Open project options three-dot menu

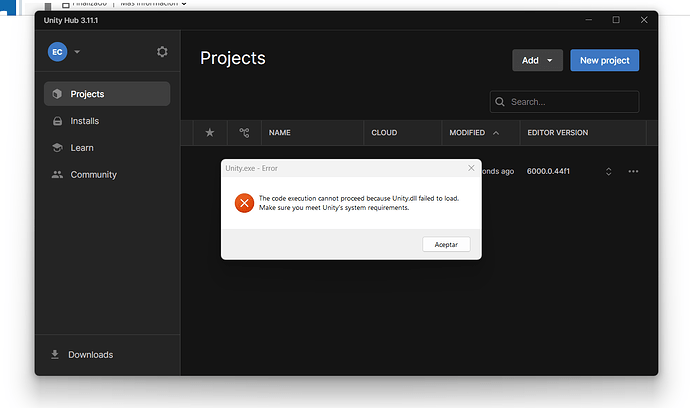[633, 172]
